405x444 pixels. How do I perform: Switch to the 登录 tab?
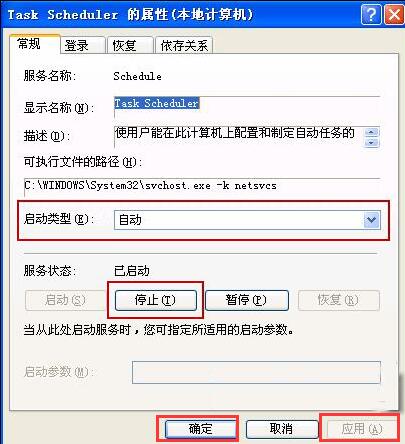[x=83, y=45]
